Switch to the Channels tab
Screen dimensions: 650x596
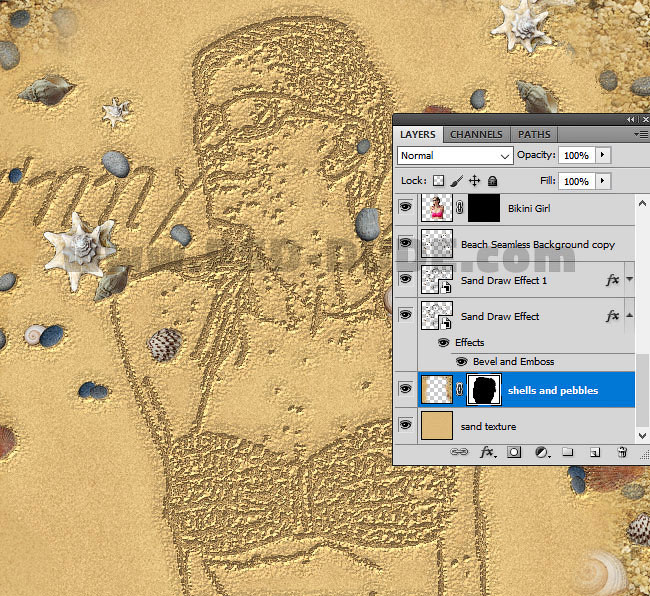click(x=476, y=135)
